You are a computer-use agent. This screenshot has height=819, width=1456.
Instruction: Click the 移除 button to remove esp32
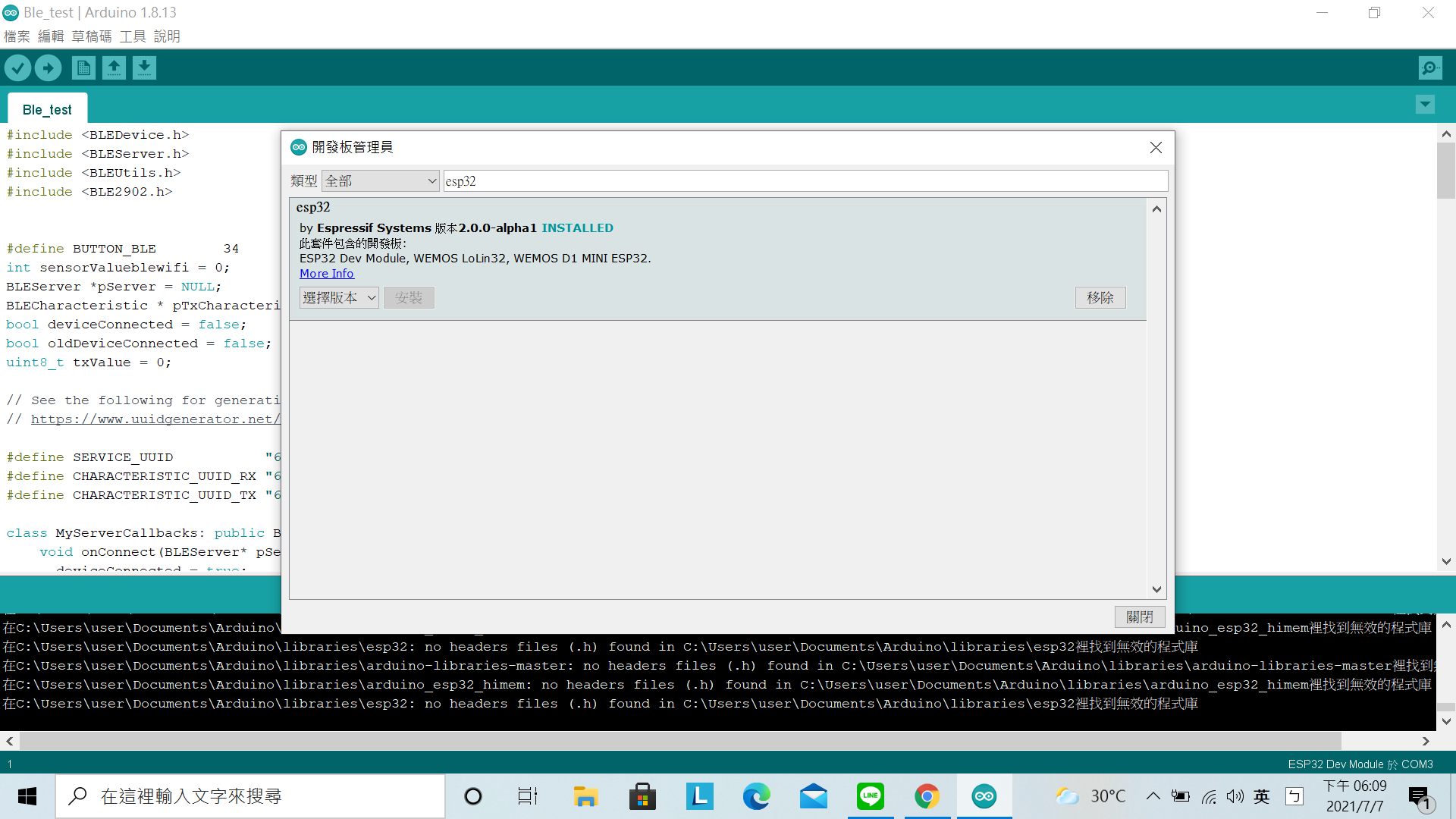point(1100,297)
